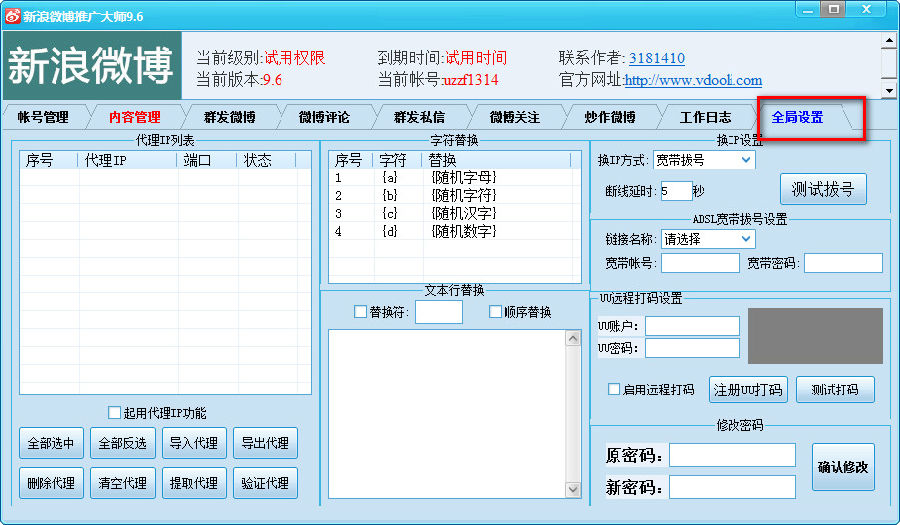View the 工作日志 tab
The height and width of the screenshot is (525, 900).
coord(705,117)
